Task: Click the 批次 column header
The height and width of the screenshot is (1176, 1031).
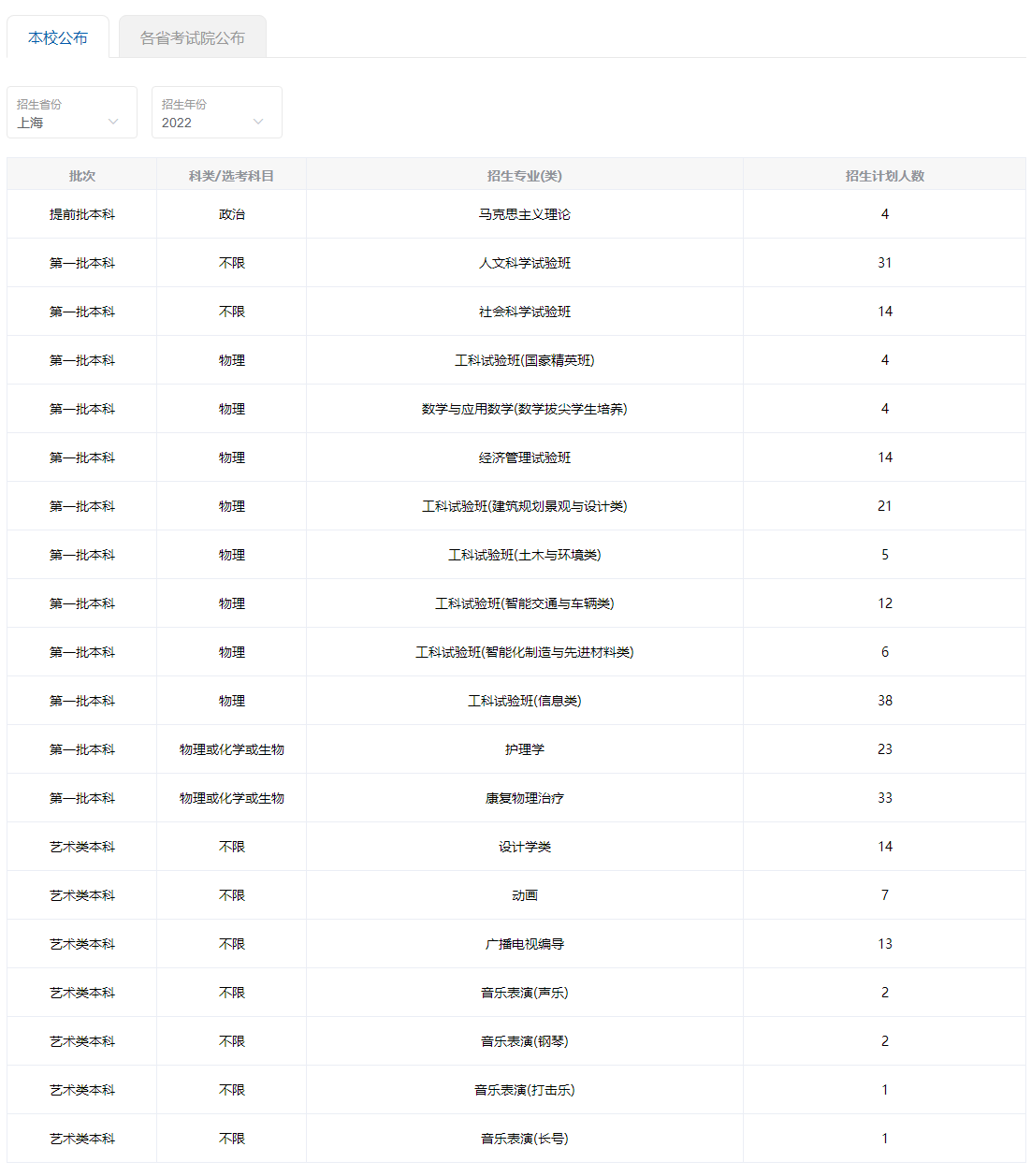Action: 82,175
